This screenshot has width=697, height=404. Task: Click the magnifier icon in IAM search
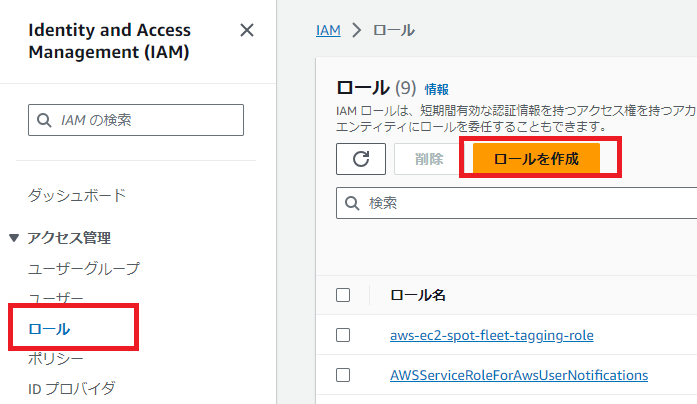tap(44, 120)
